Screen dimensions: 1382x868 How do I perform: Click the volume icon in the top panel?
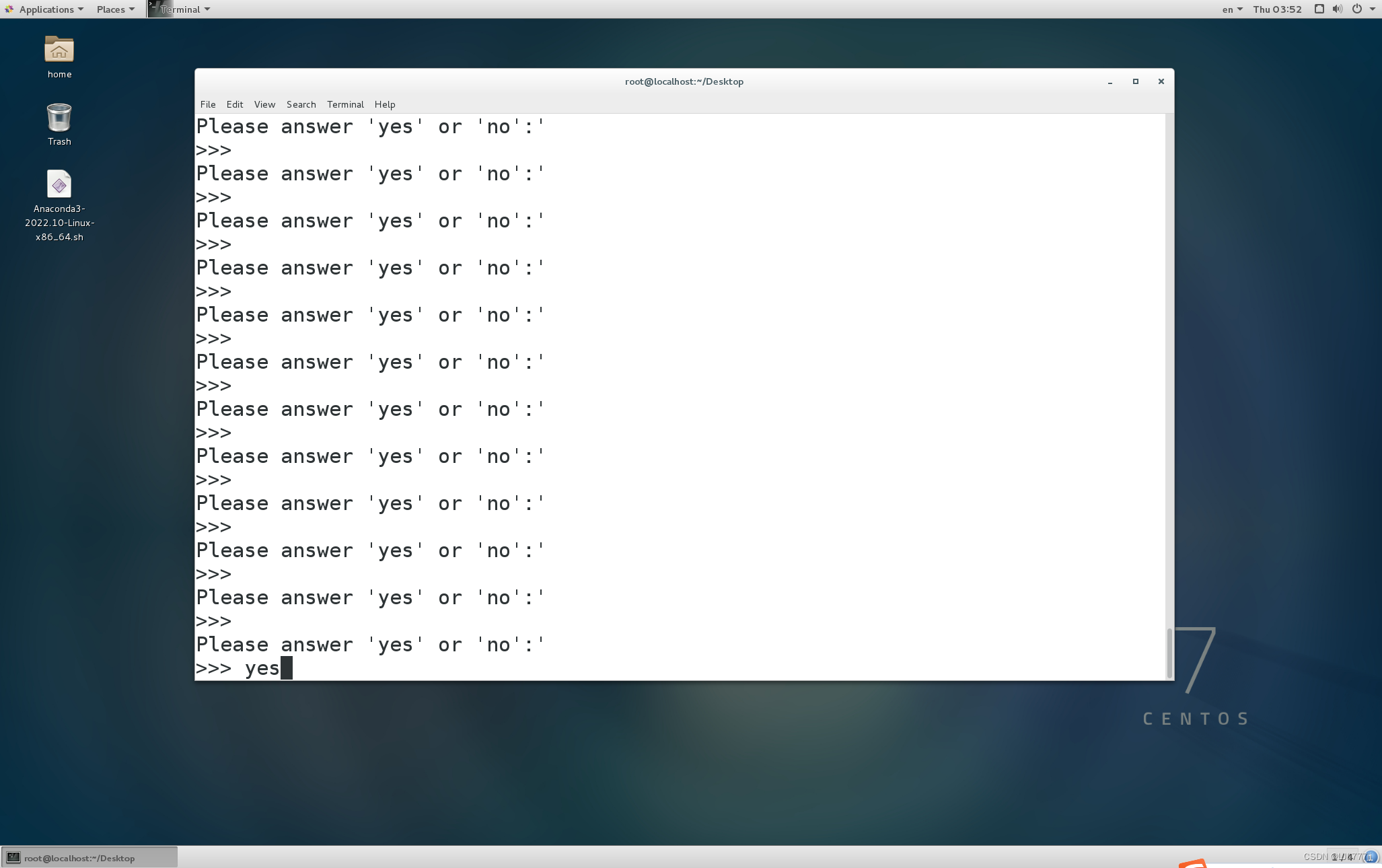[1337, 9]
